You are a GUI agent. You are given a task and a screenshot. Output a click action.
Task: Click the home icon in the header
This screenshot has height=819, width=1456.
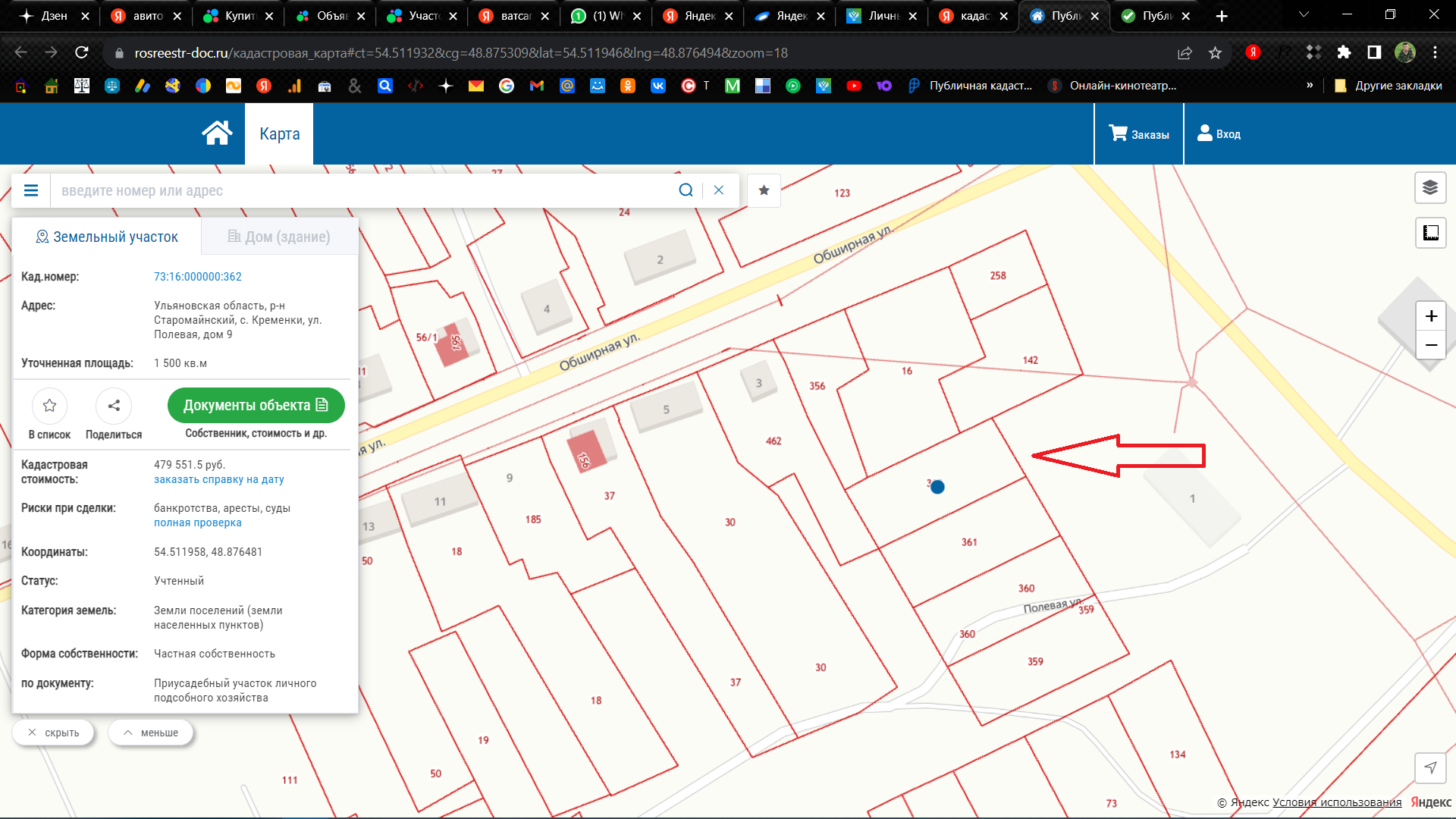point(217,133)
